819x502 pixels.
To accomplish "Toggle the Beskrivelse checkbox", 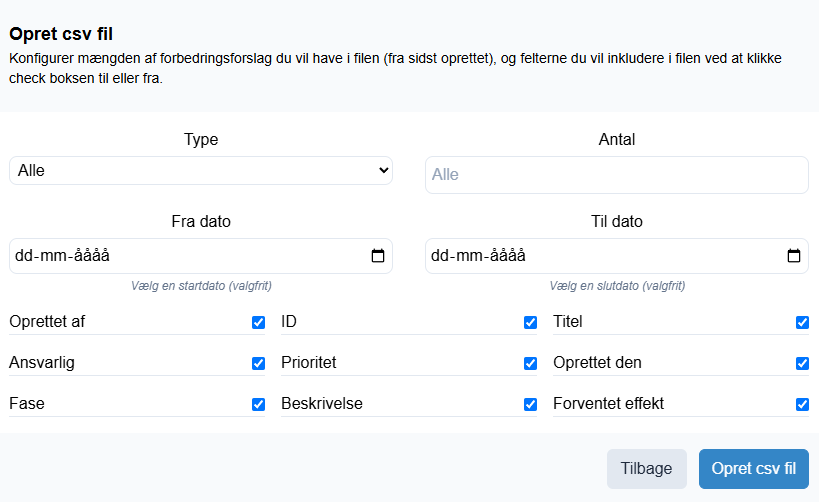I will pyautogui.click(x=530, y=404).
